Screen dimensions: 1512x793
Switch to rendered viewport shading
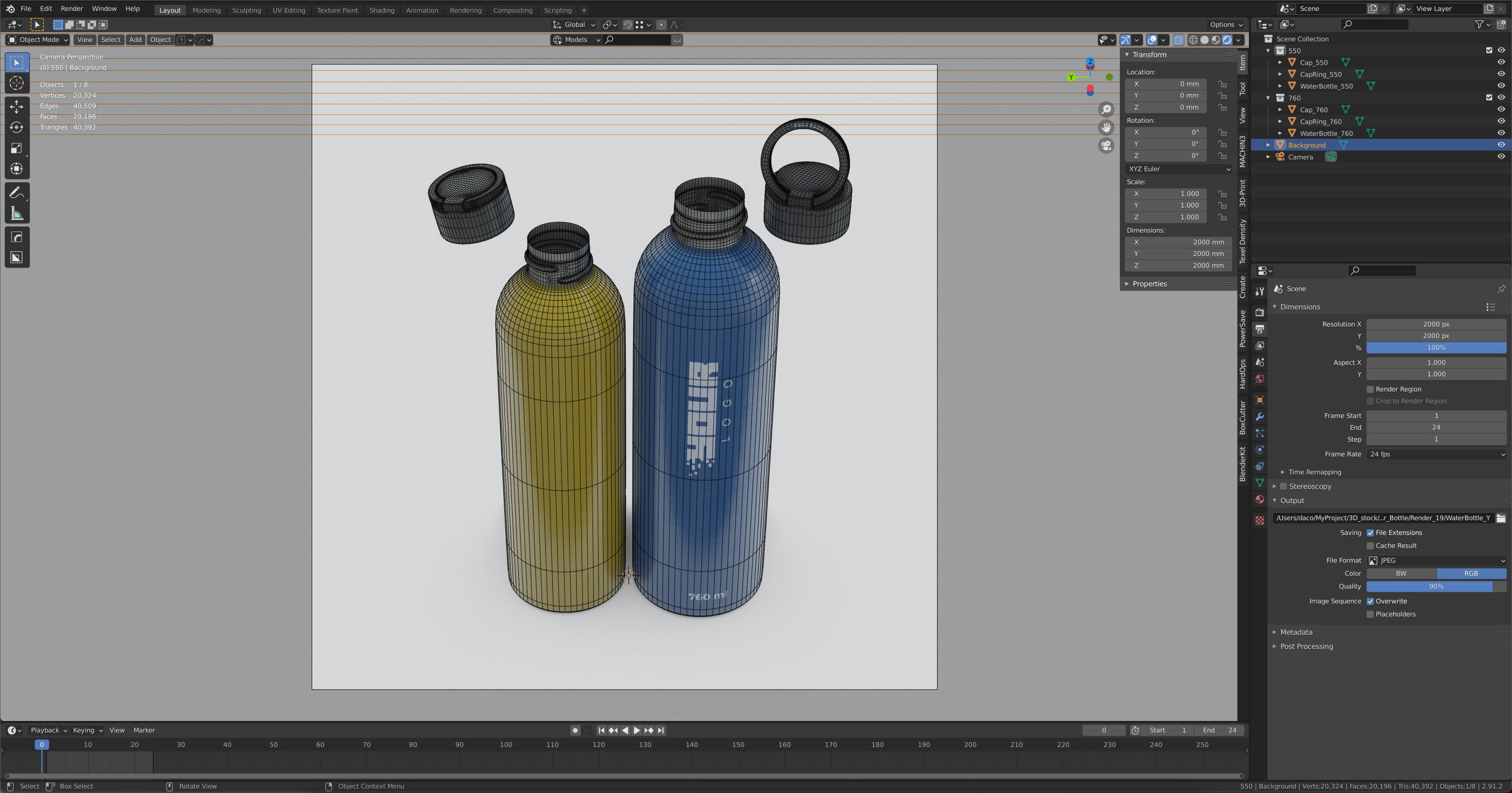(1227, 40)
